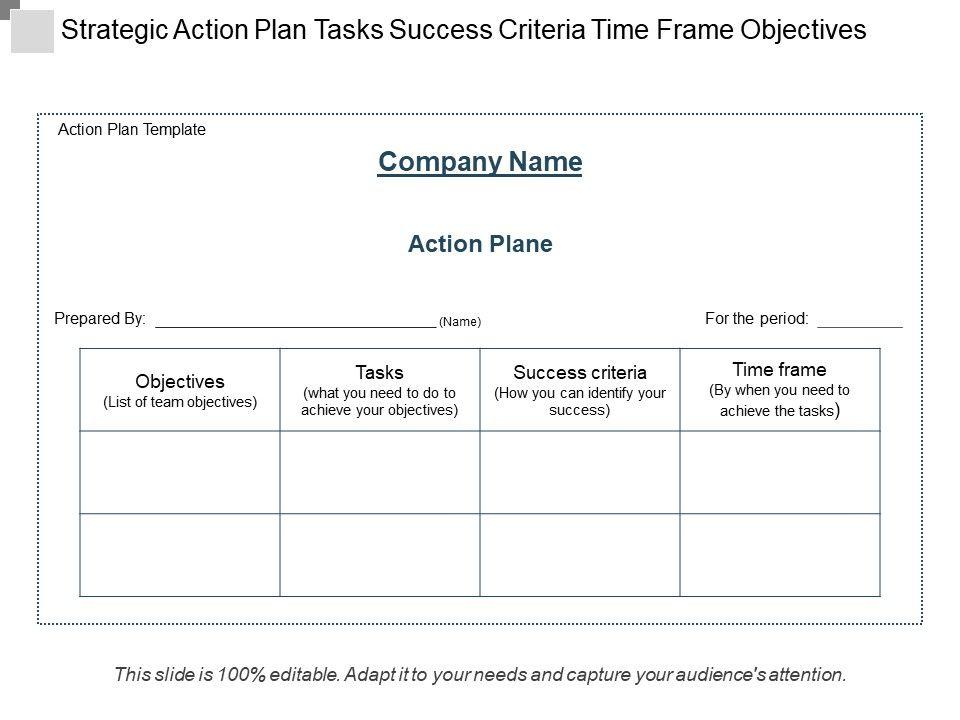Image resolution: width=960 pixels, height=720 pixels.
Task: Click the Action Plan Template label
Action: [132, 130]
